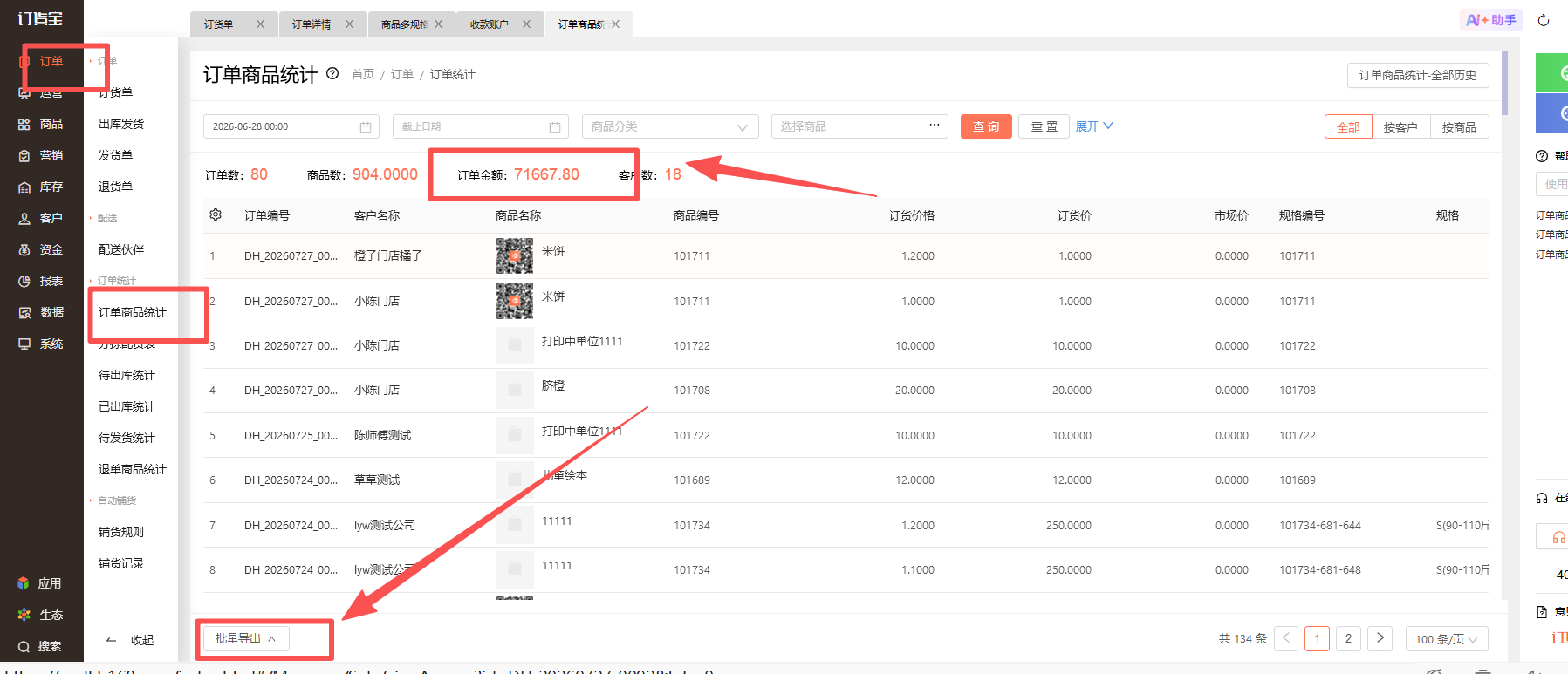Go to page 2 of the results
The width and height of the screenshot is (1568, 674).
tap(1348, 639)
